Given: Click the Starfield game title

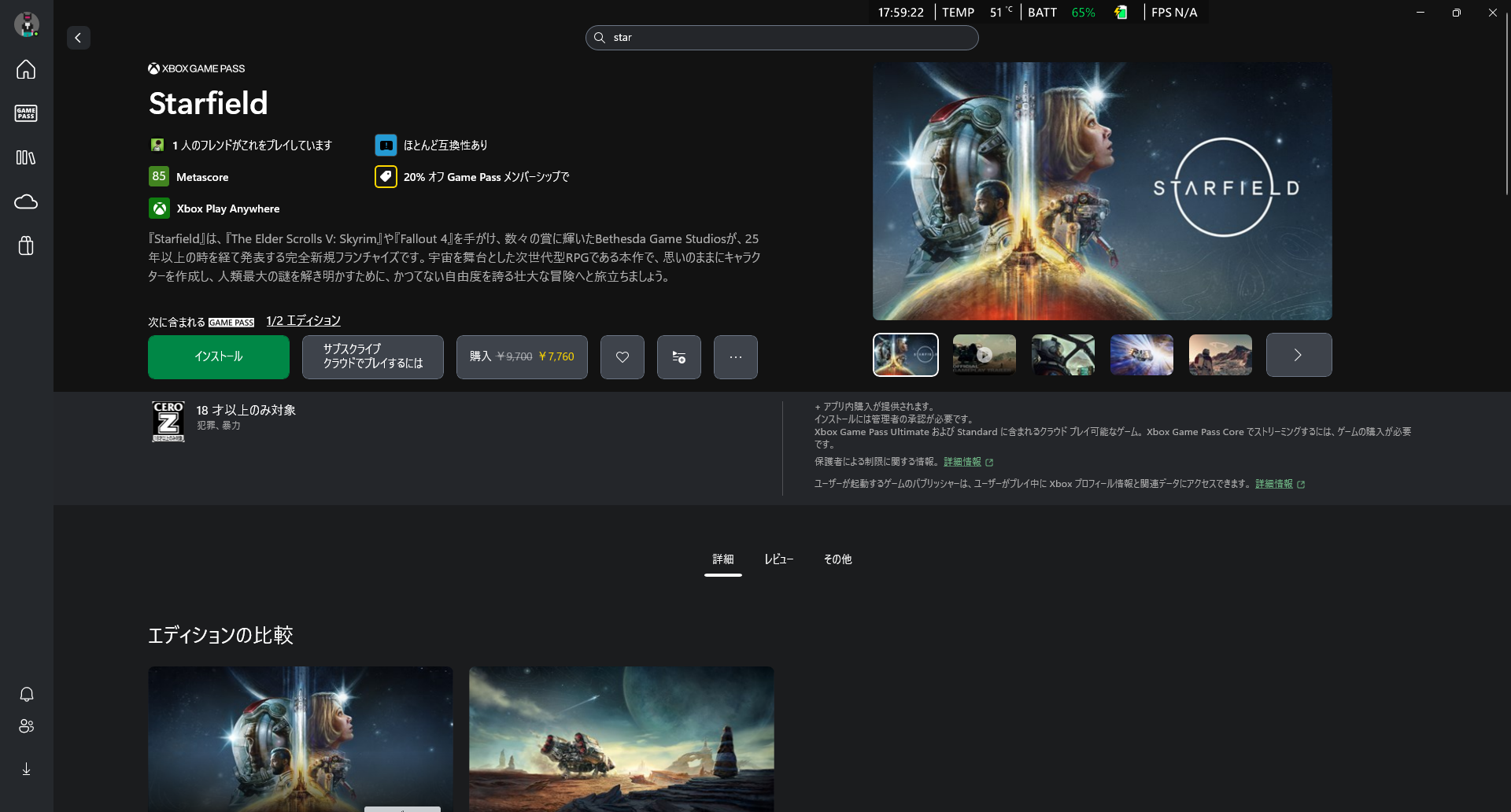Looking at the screenshot, I should pos(209,103).
